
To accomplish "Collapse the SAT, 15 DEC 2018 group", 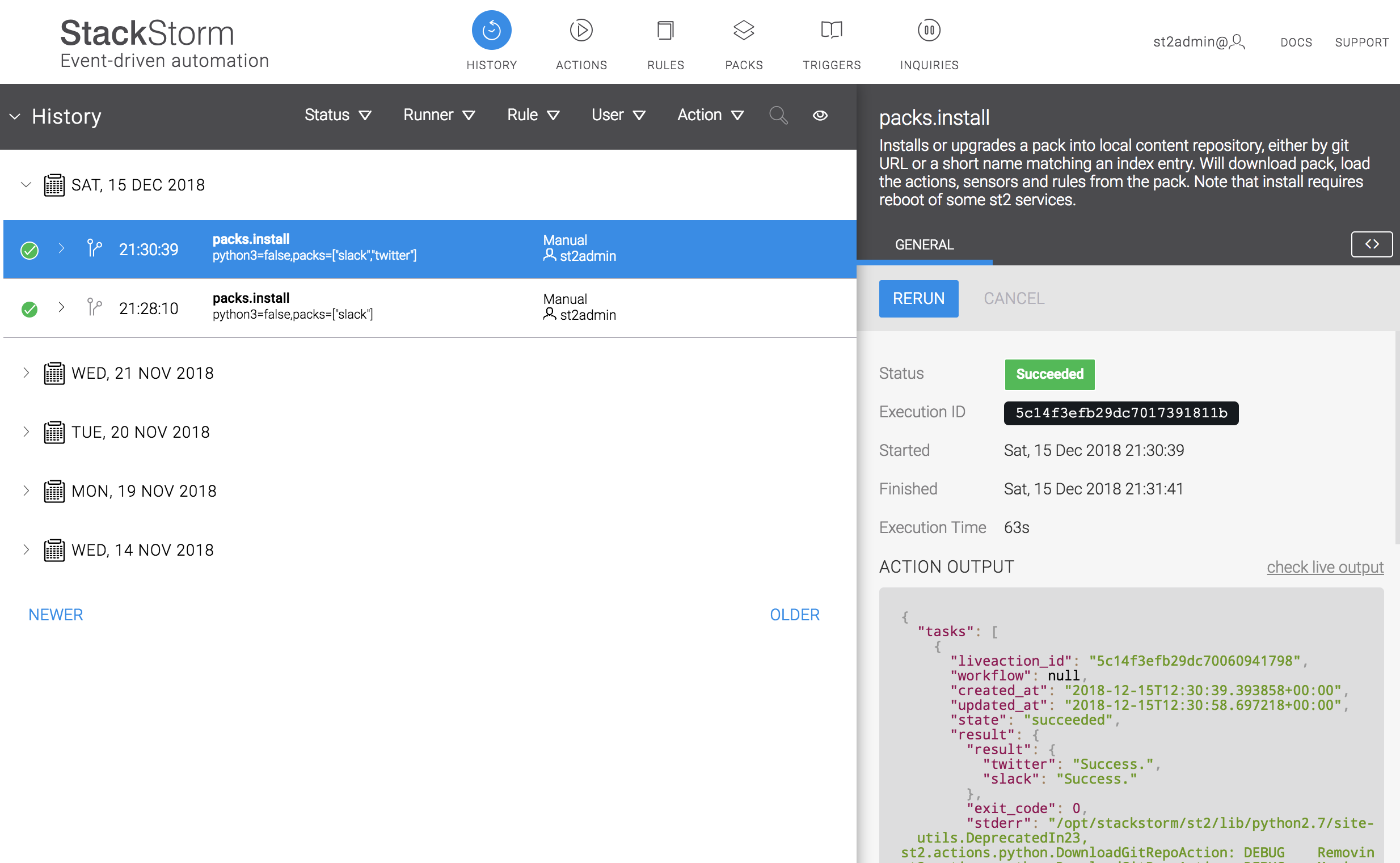I will click(x=26, y=184).
